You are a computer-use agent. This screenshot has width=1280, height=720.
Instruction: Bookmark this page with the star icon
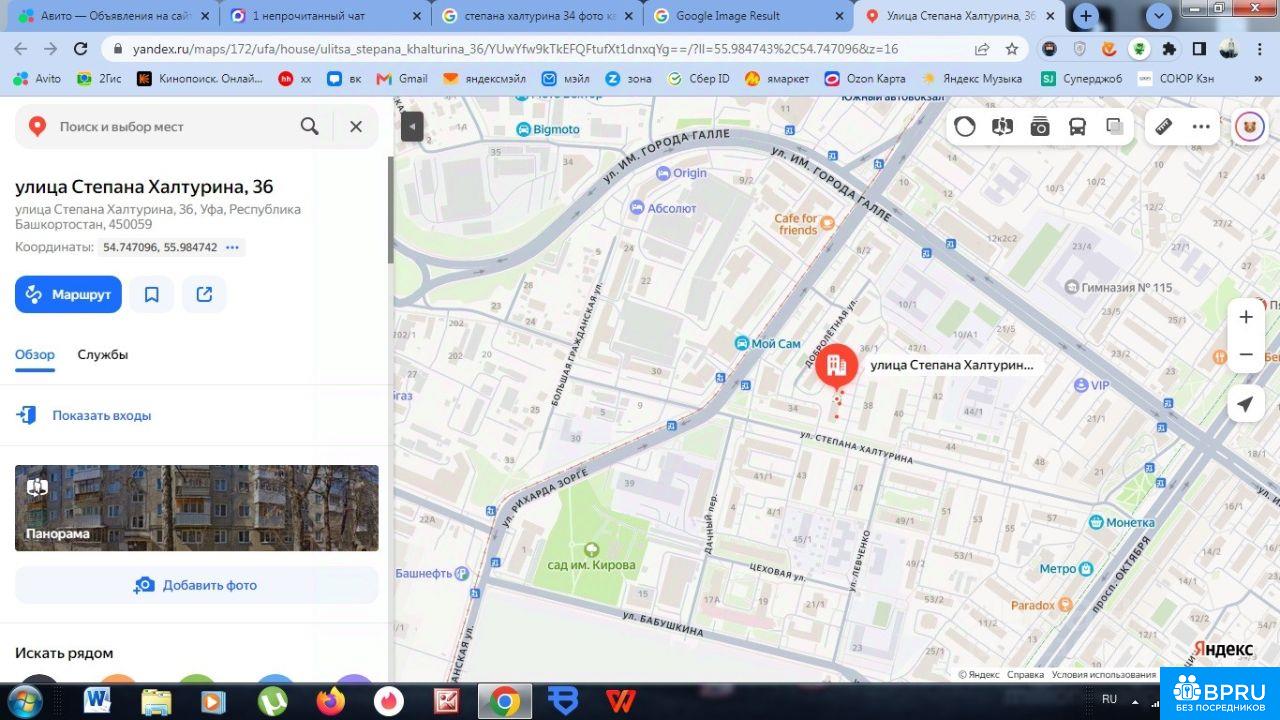coord(1012,49)
